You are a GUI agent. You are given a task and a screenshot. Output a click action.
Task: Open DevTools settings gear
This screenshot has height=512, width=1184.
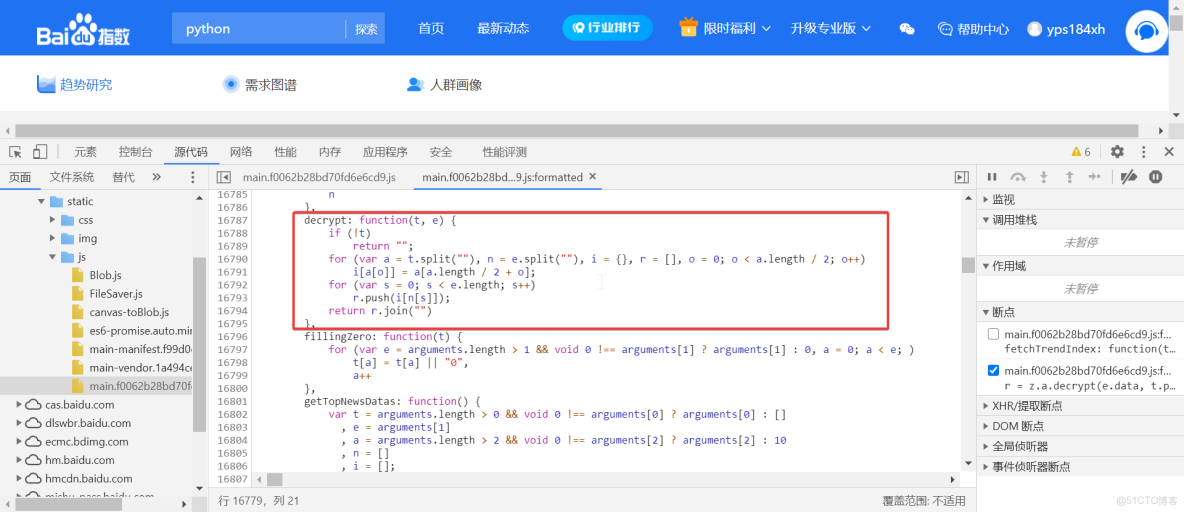coord(1118,152)
